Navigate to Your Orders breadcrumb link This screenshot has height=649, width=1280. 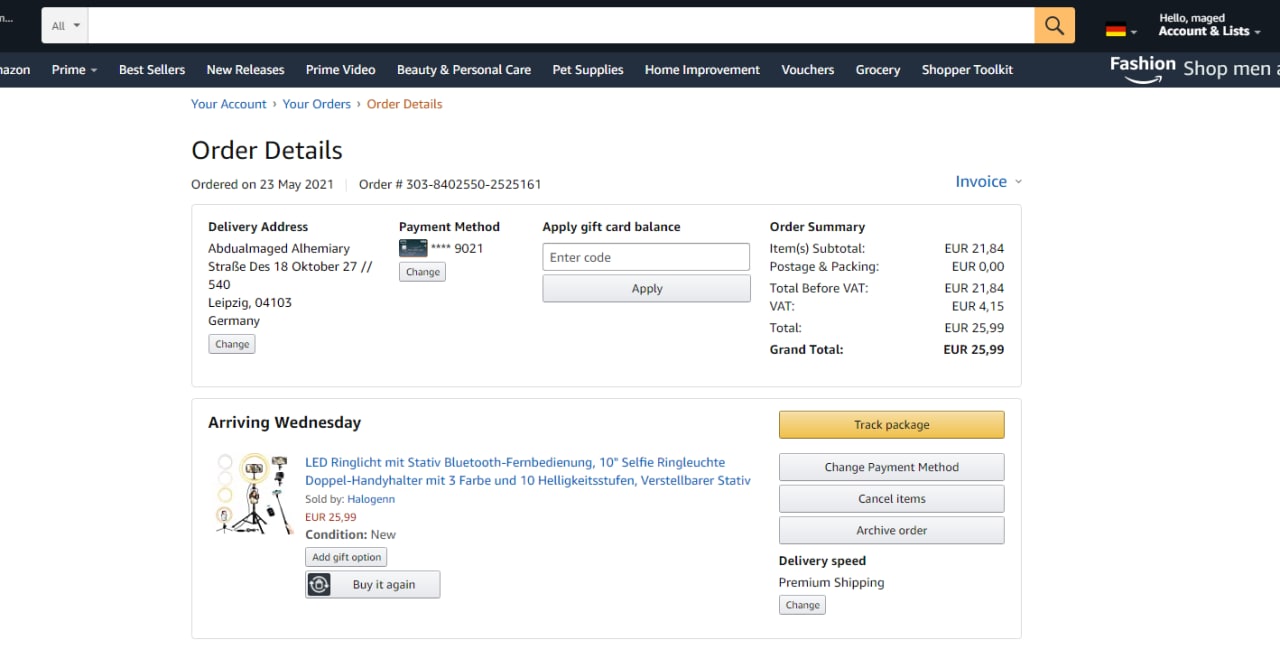click(x=316, y=104)
